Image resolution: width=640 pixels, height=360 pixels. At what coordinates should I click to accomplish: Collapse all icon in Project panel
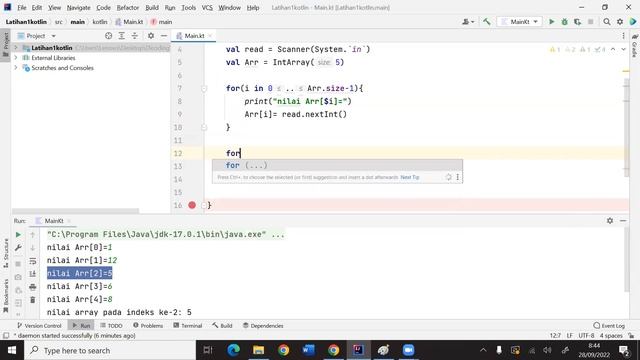coord(135,36)
